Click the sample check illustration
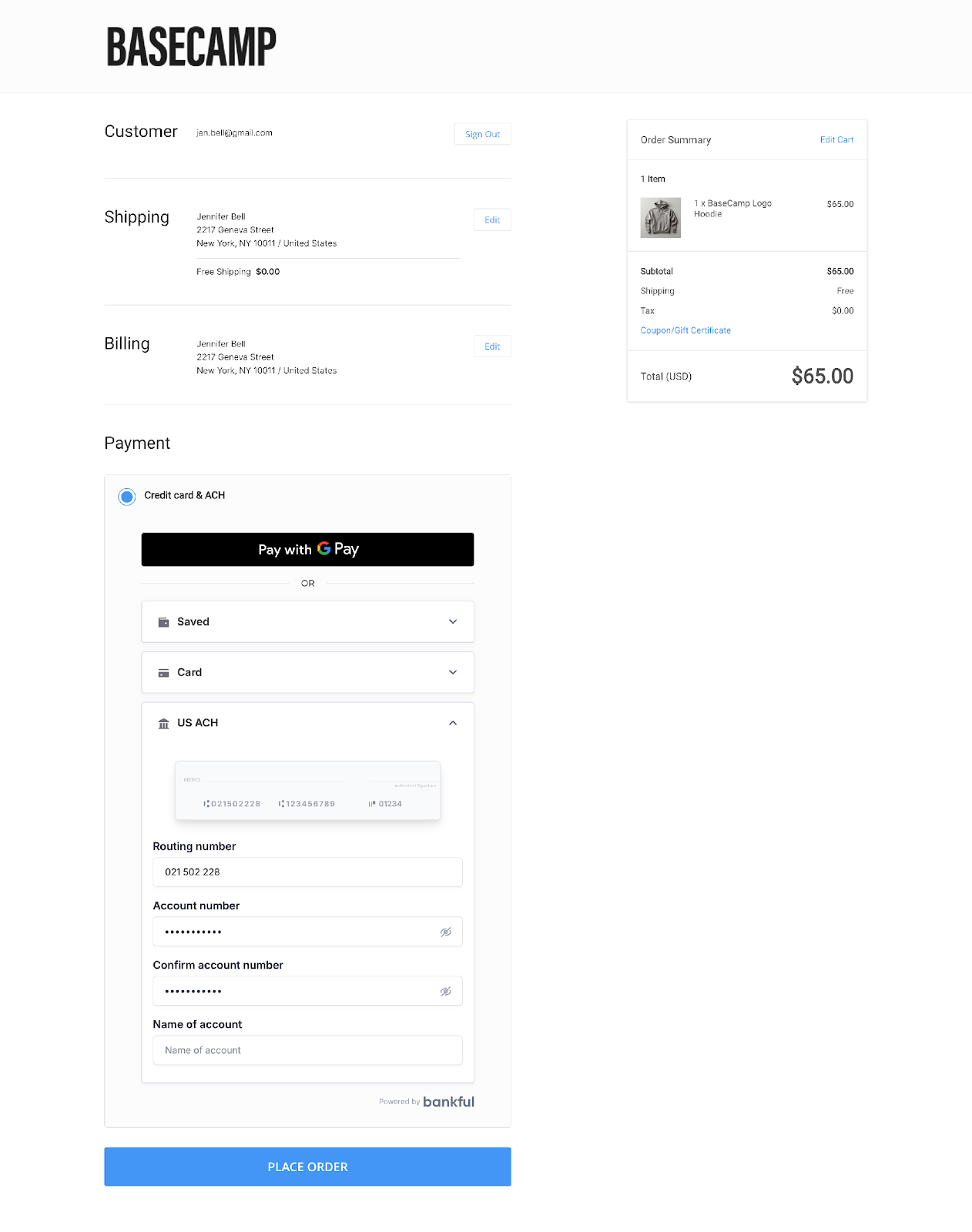The image size is (972, 1232). (307, 791)
